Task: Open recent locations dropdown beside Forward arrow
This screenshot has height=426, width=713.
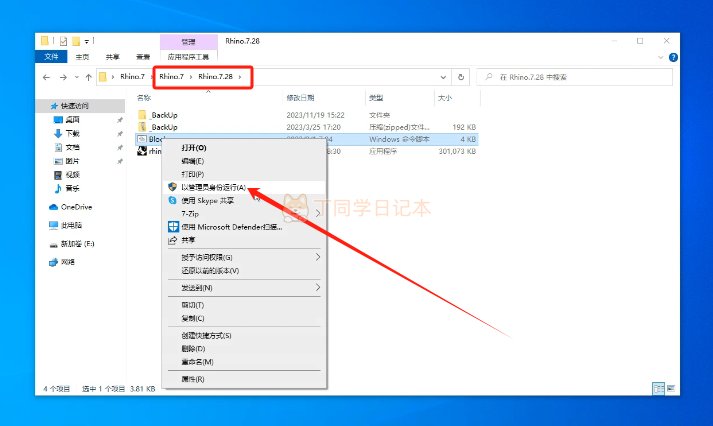Action: pyautogui.click(x=76, y=77)
